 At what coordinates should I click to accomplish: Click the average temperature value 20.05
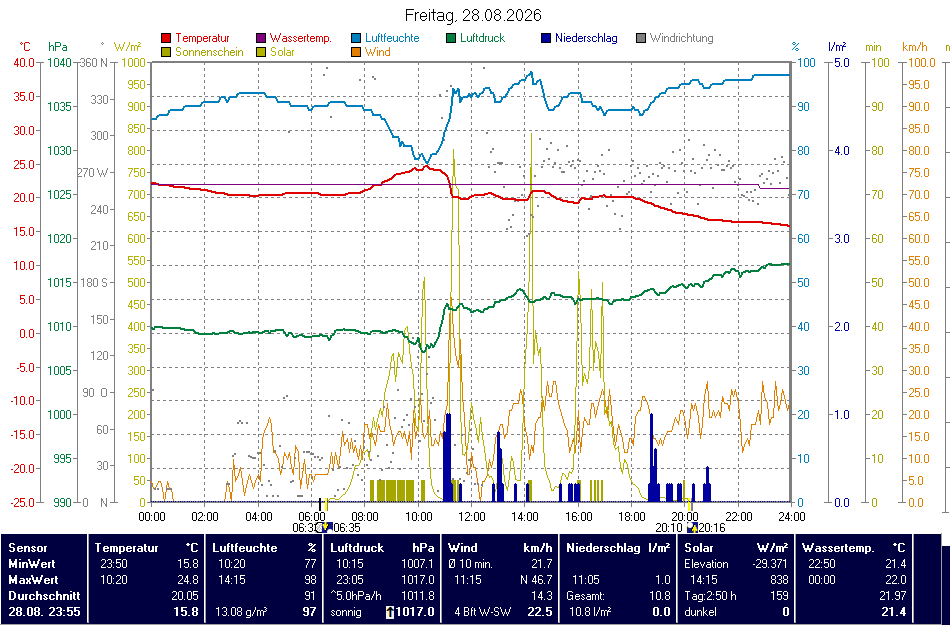point(185,596)
